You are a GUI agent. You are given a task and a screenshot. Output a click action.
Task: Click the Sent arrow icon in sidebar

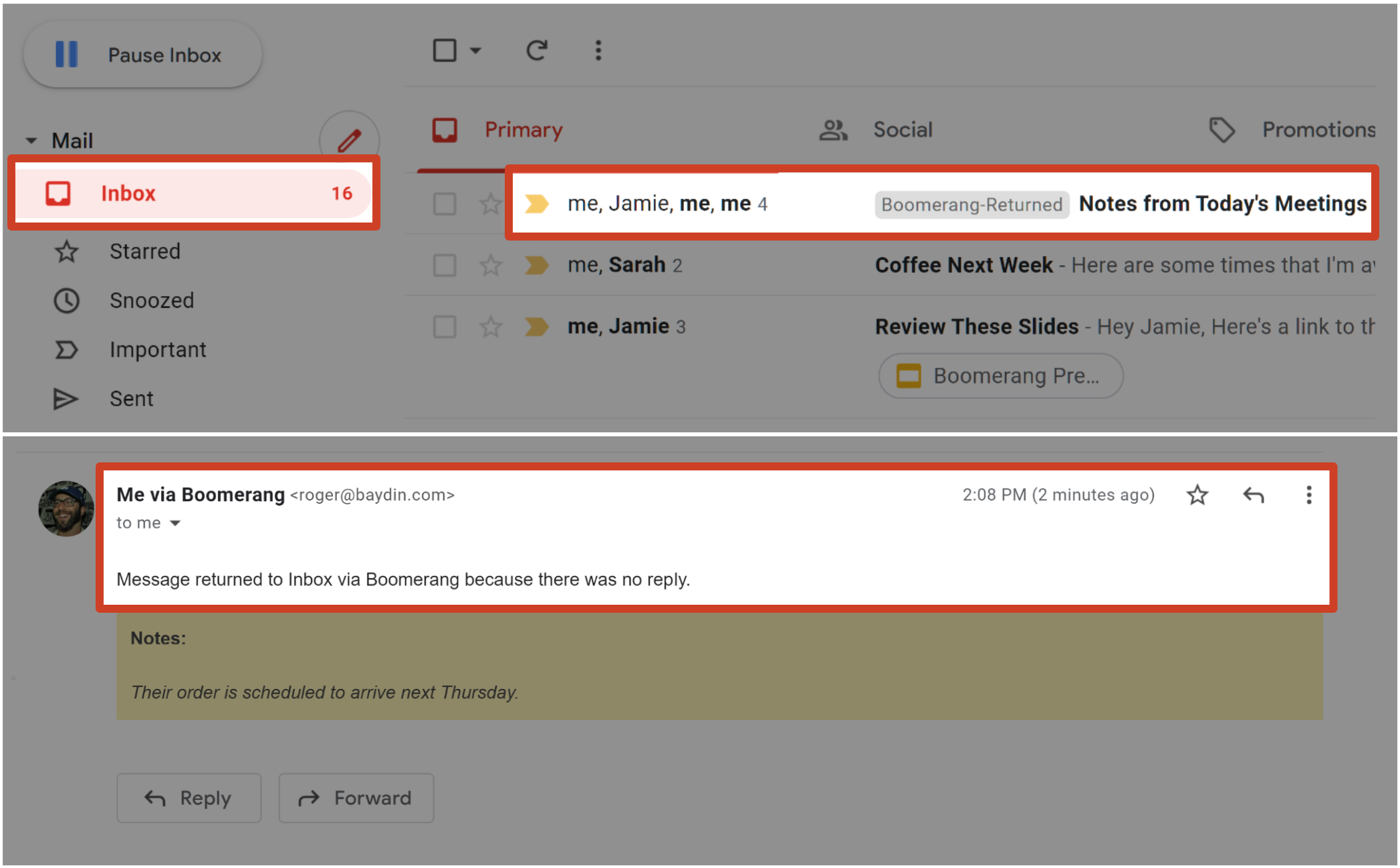pos(66,399)
